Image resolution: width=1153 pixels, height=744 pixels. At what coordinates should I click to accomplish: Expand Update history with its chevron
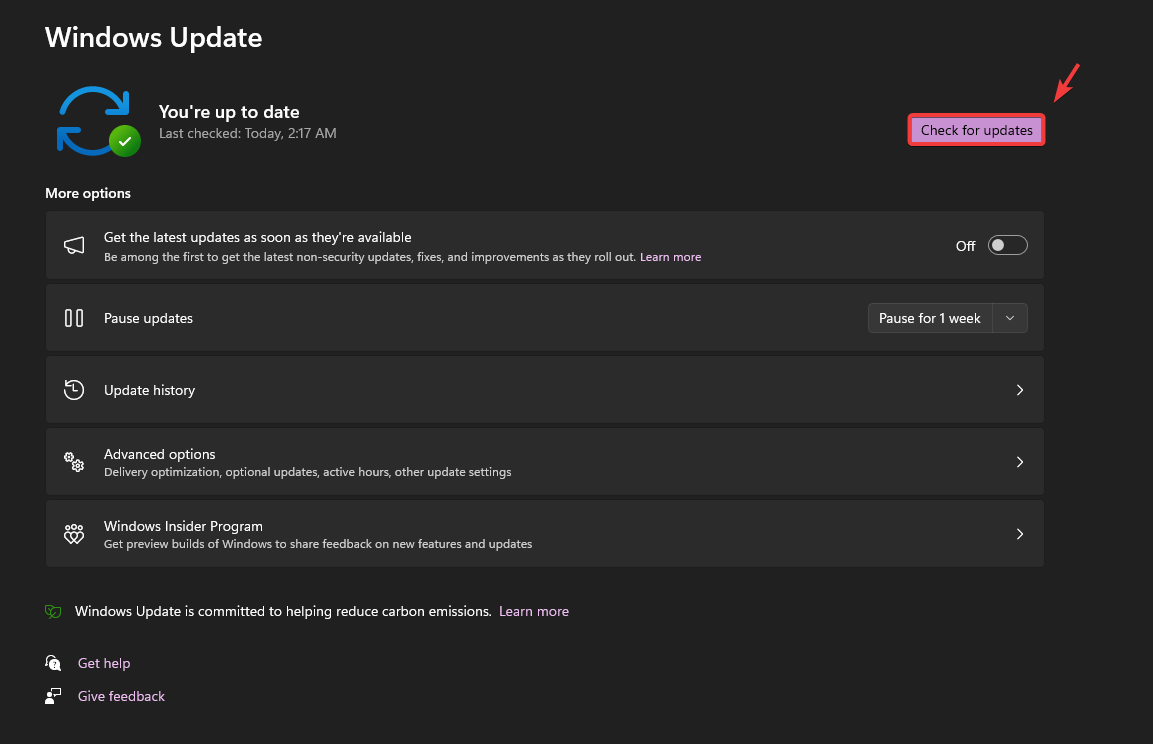coord(1019,390)
